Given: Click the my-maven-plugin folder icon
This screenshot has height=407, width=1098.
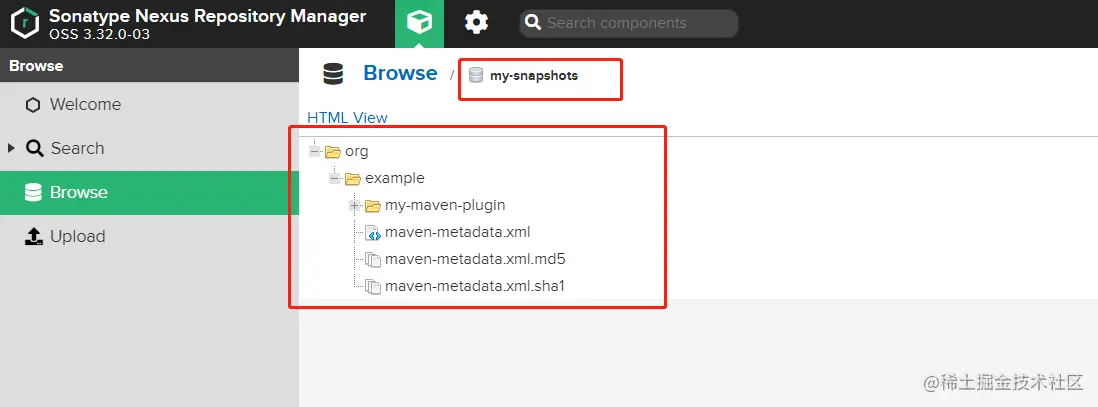Looking at the screenshot, I should [x=373, y=206].
